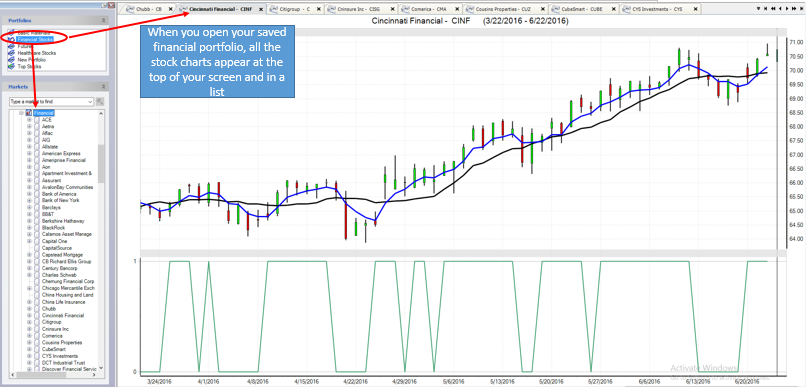This screenshot has width=806, height=387.
Task: Click the Markets tree scroll-right arrow
Action: click(94, 375)
